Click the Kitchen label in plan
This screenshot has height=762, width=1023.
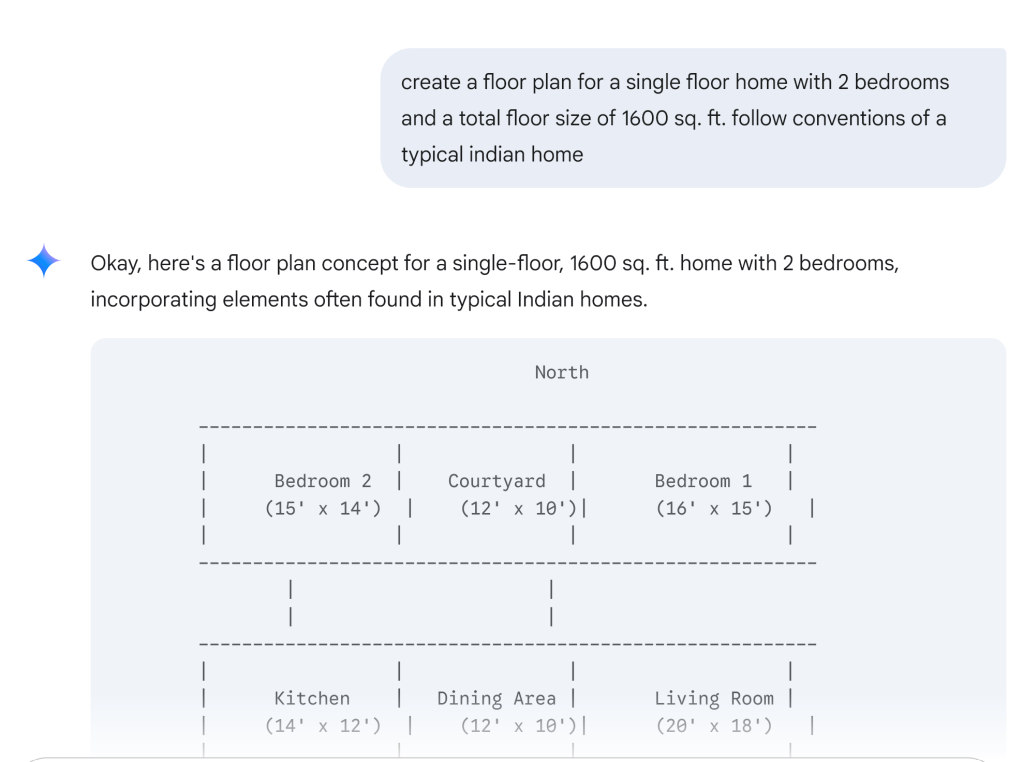(312, 698)
